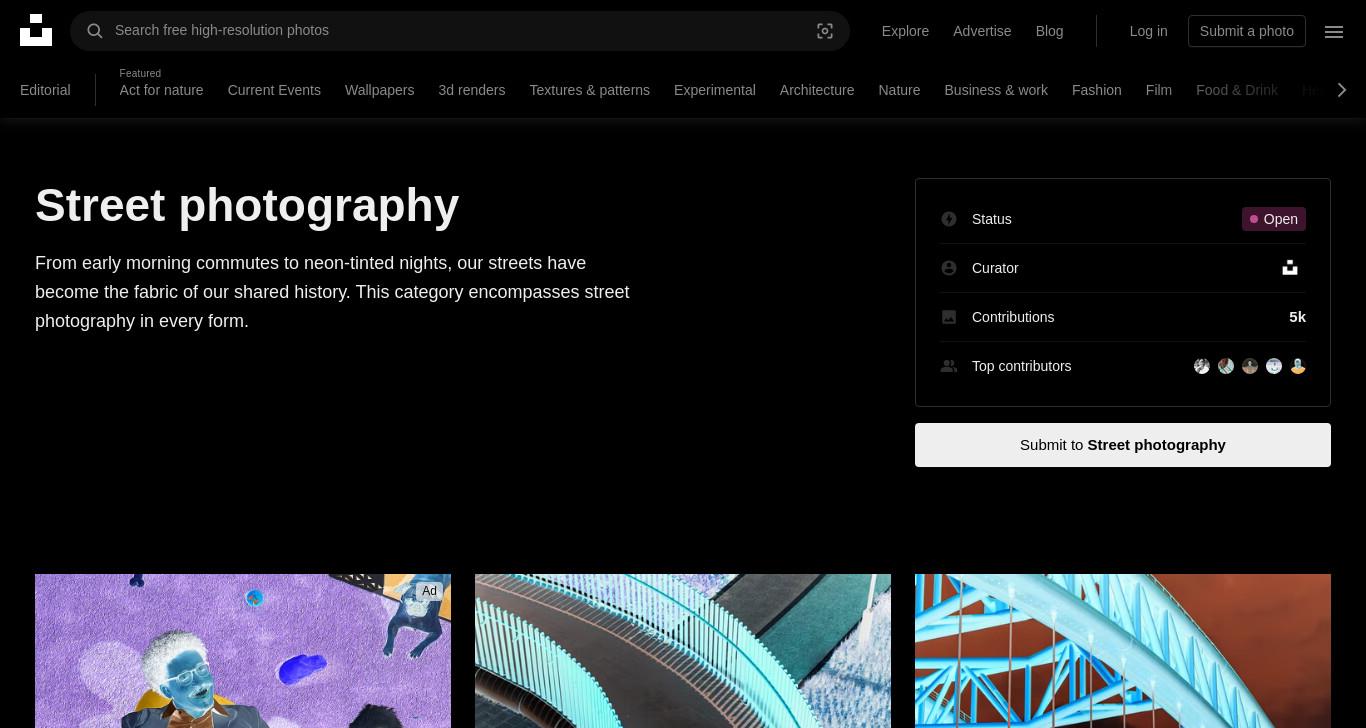Click the search magnifier icon

[x=95, y=31]
